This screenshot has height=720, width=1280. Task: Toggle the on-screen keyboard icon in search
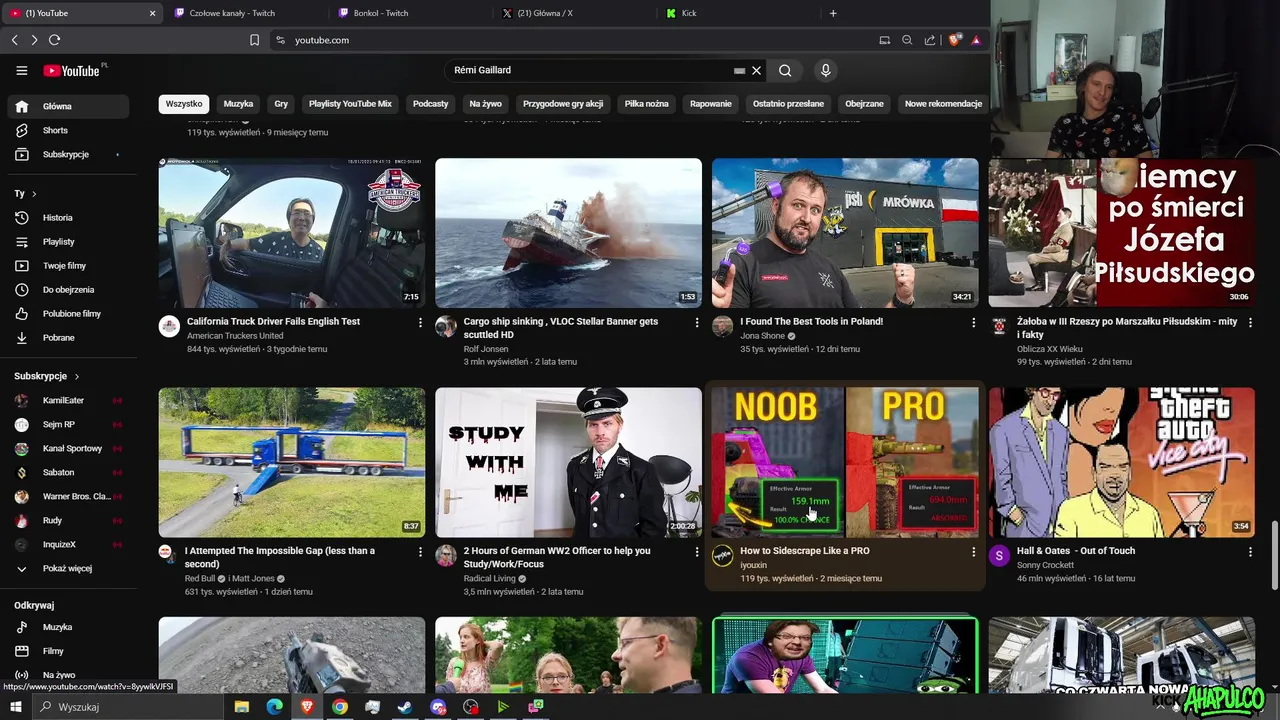739,71
